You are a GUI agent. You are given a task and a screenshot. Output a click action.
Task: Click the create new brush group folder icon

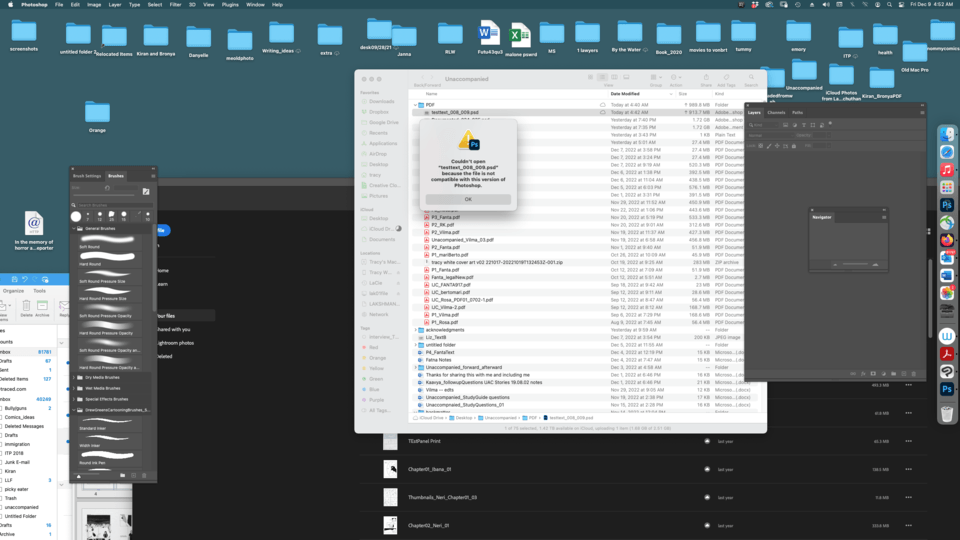[121, 475]
